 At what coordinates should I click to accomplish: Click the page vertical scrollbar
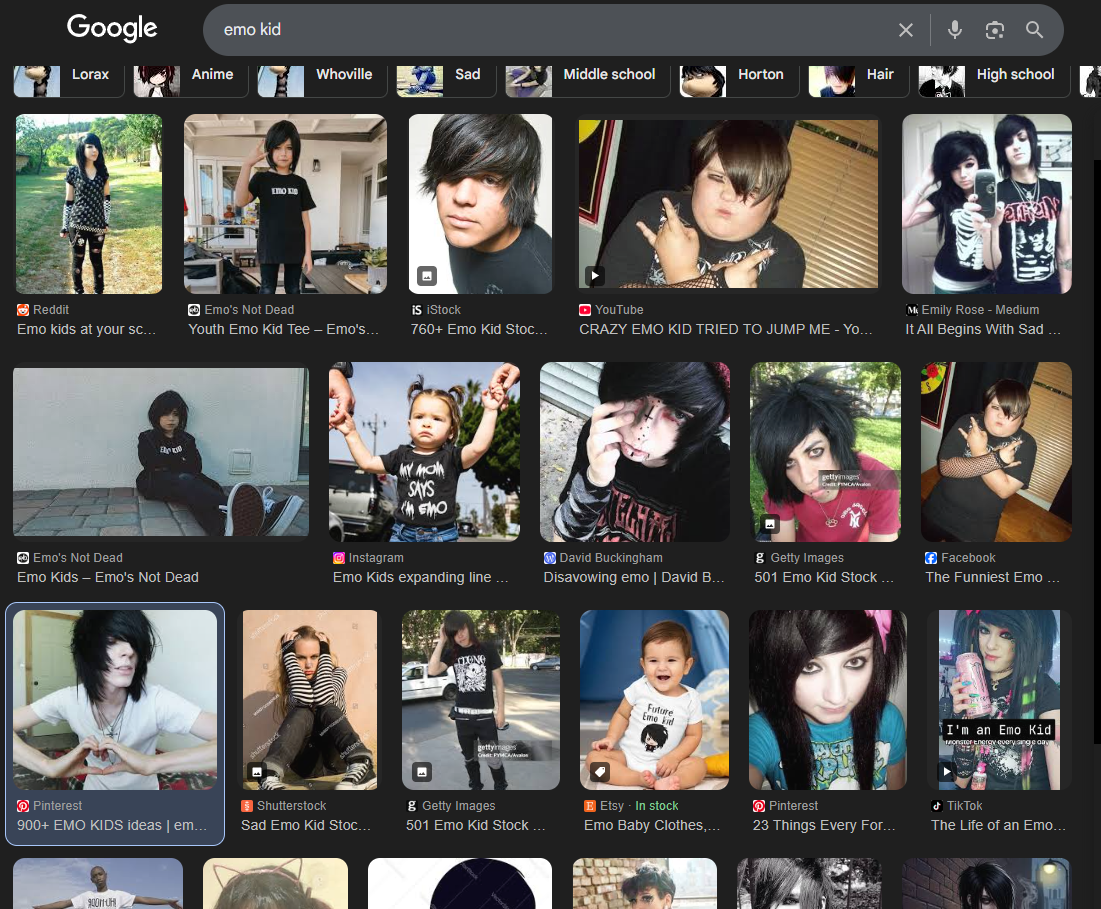click(x=1097, y=451)
